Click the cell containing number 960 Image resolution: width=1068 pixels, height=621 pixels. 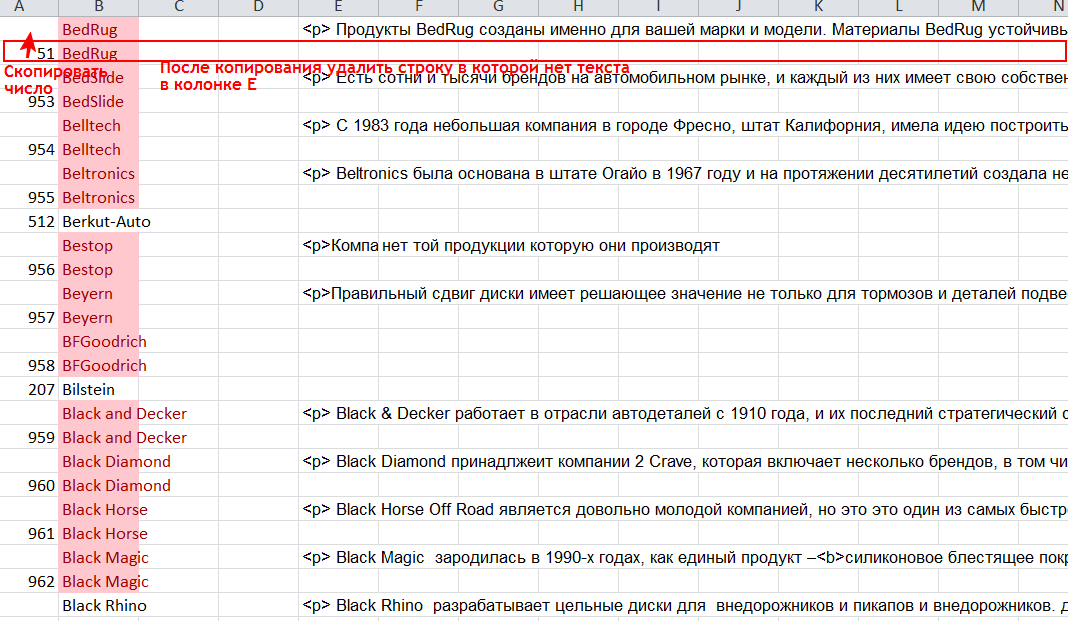[x=29, y=485]
